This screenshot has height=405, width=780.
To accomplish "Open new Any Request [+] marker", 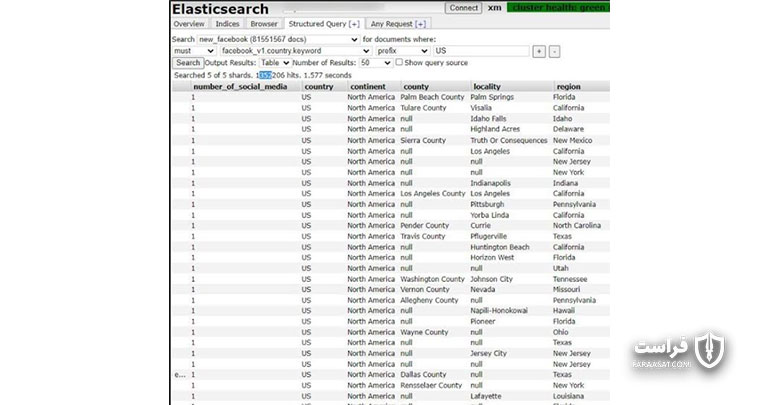I will coord(420,24).
